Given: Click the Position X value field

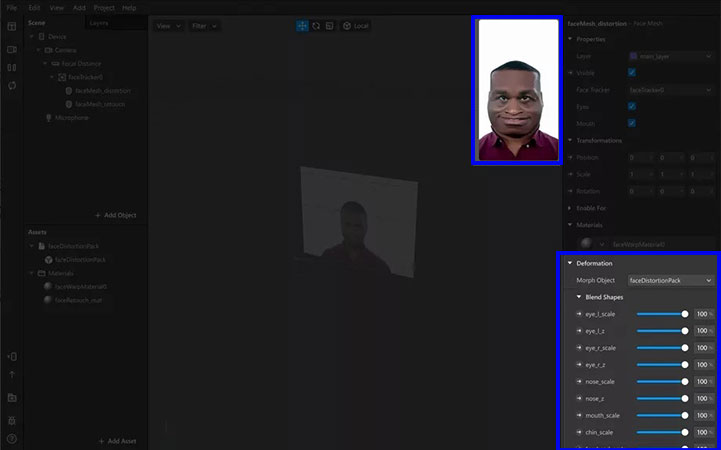Looking at the screenshot, I should [641, 157].
